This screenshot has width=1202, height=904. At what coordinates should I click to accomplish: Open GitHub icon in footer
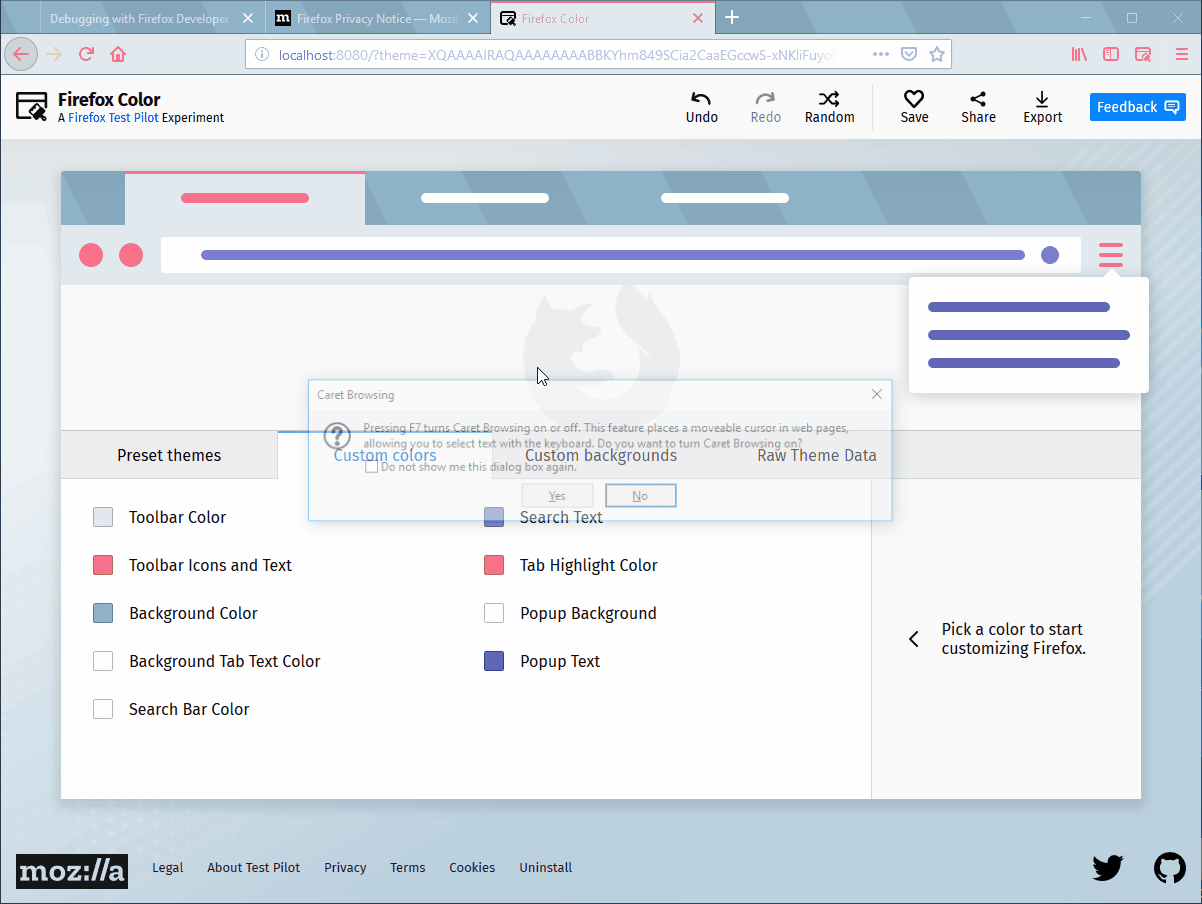(1169, 867)
